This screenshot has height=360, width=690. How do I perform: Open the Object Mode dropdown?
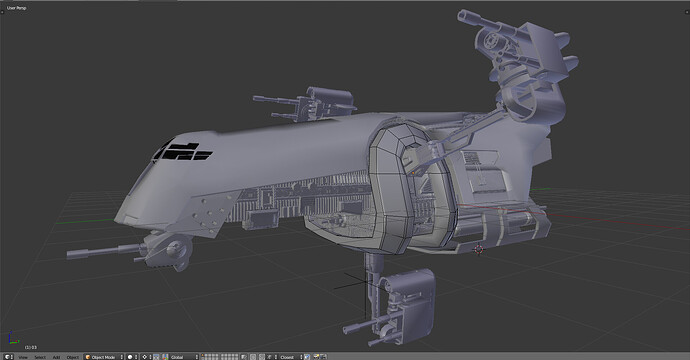pos(104,357)
